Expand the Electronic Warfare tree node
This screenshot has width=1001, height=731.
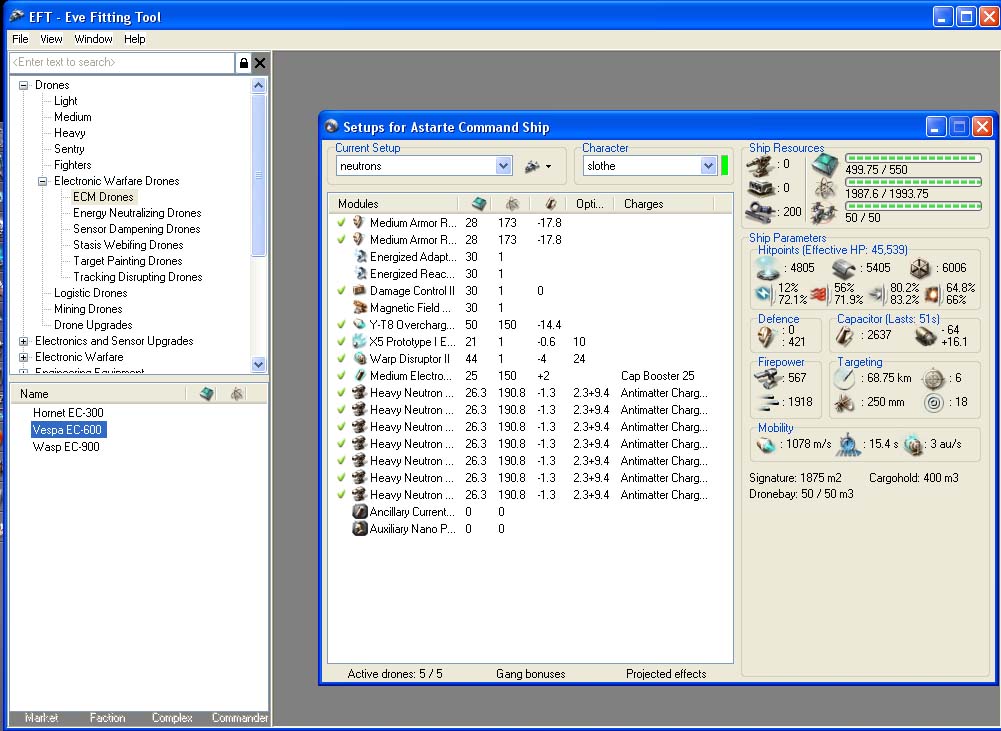24,358
